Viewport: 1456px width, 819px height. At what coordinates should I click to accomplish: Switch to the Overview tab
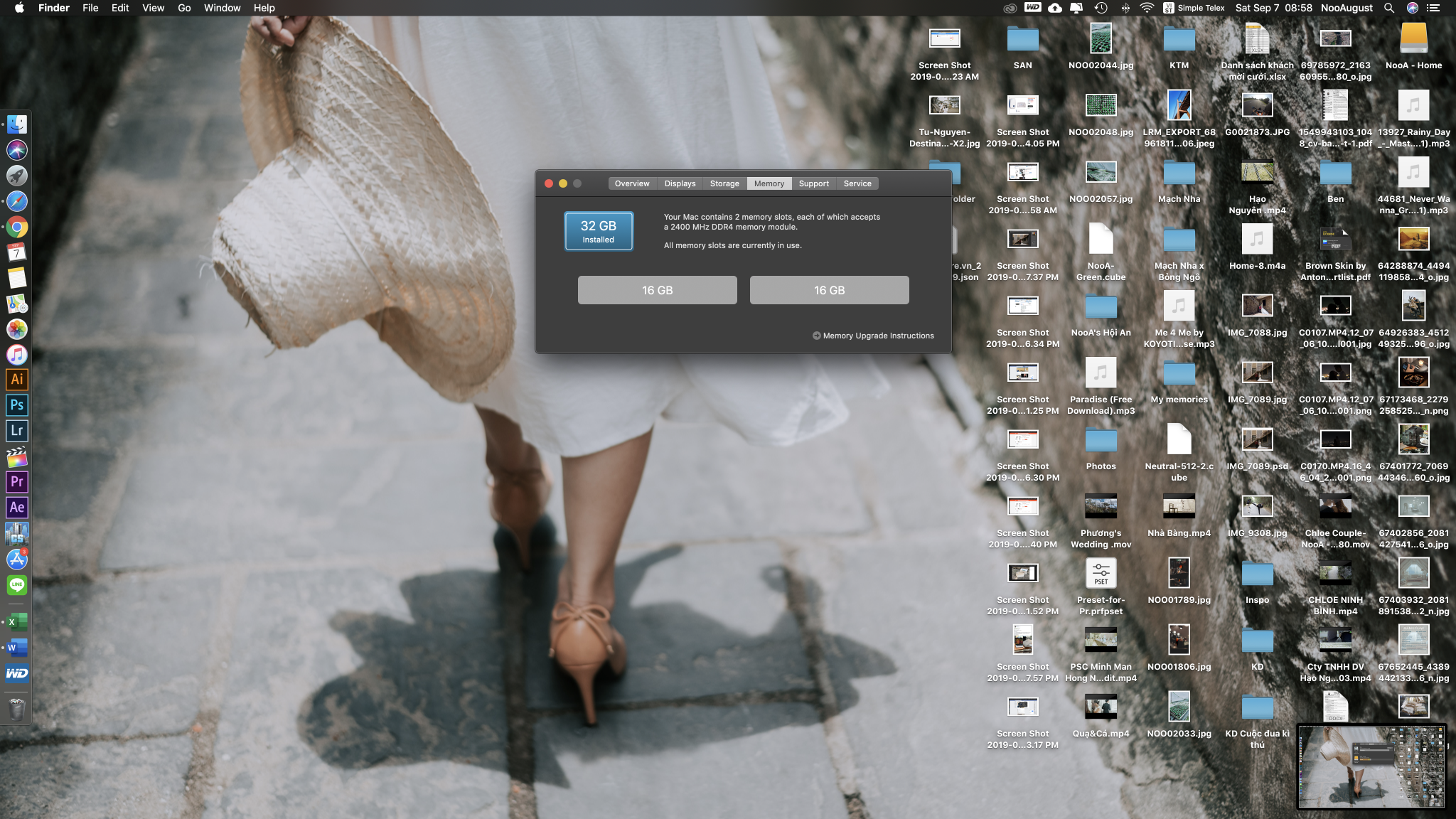pyautogui.click(x=631, y=183)
